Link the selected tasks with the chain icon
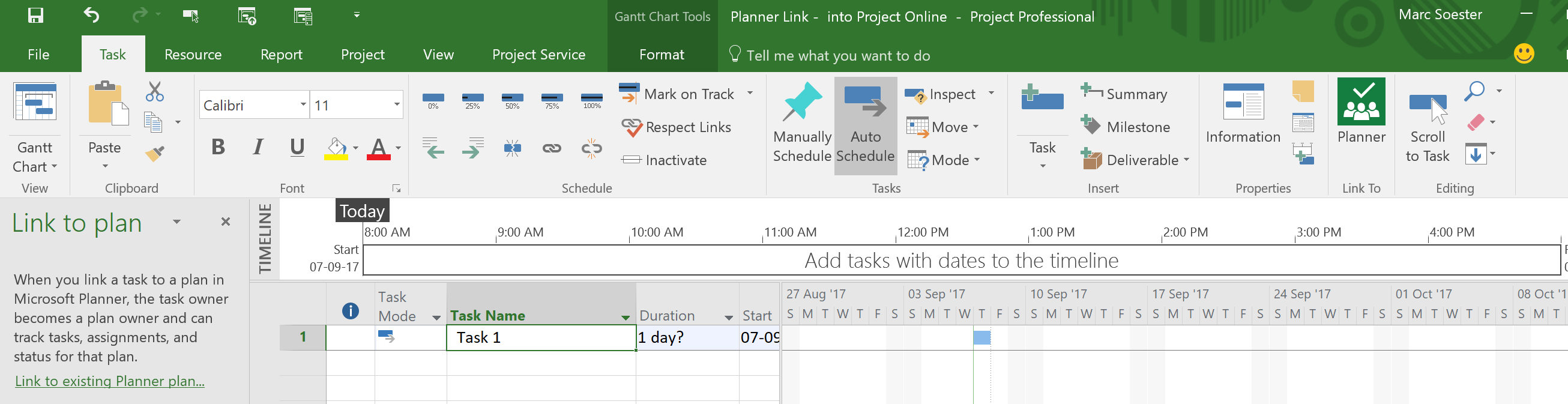Image resolution: width=1568 pixels, height=404 pixels. [552, 148]
